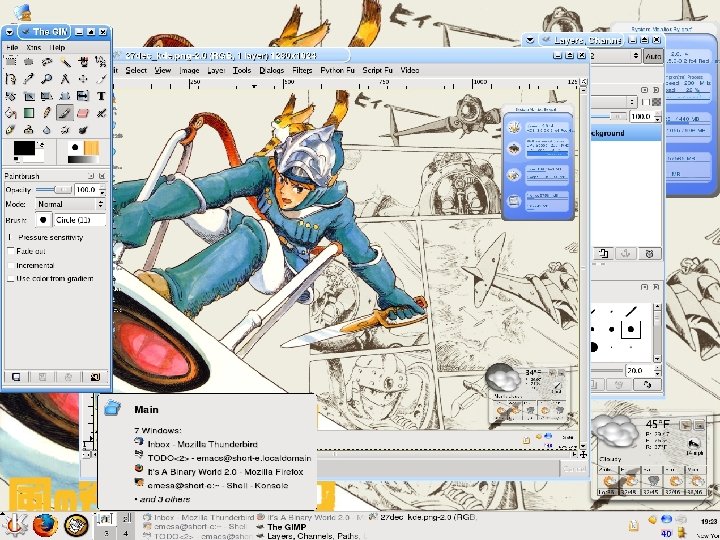The height and width of the screenshot is (540, 720).
Task: Select the Move tool
Action: pyautogui.click(x=83, y=79)
